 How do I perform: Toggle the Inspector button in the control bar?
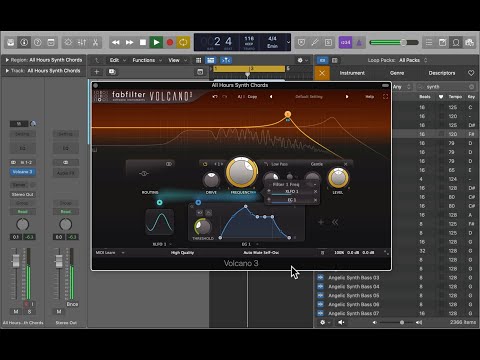click(24, 42)
